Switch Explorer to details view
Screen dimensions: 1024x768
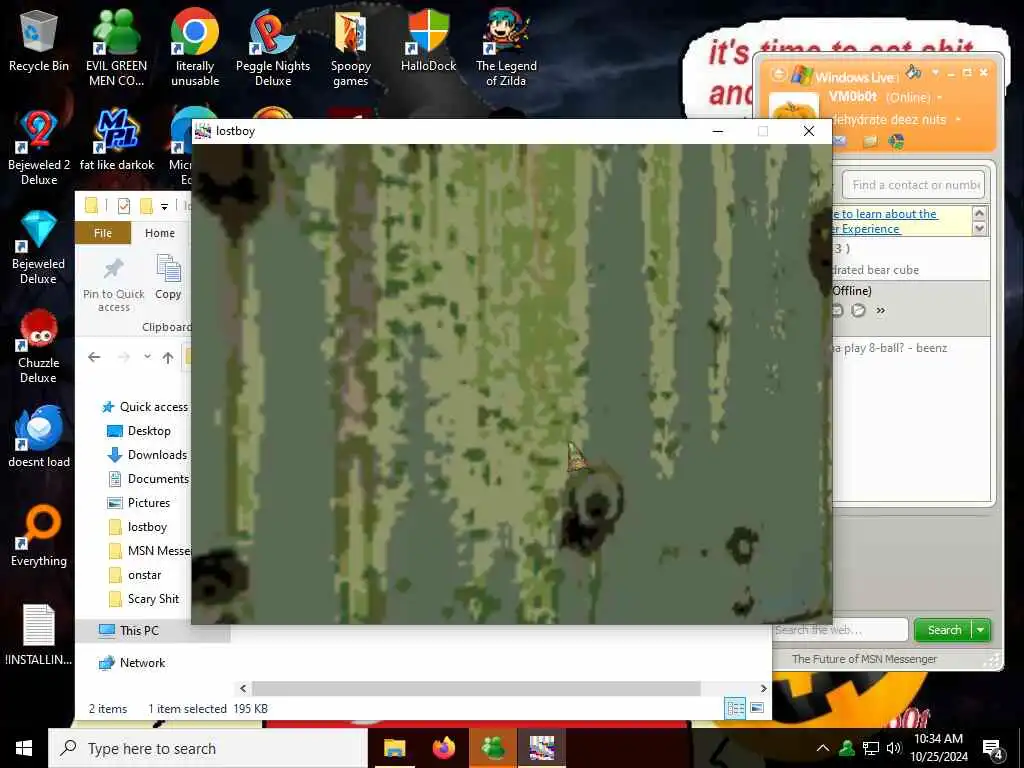(x=735, y=708)
